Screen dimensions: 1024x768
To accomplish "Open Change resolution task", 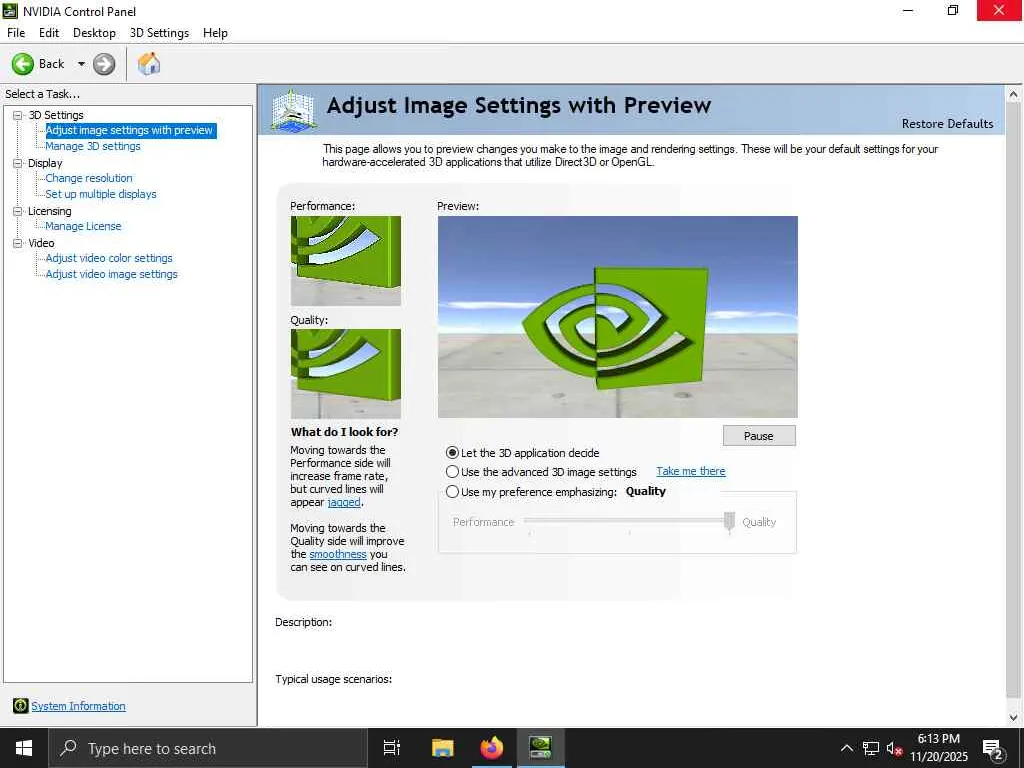I will [89, 178].
